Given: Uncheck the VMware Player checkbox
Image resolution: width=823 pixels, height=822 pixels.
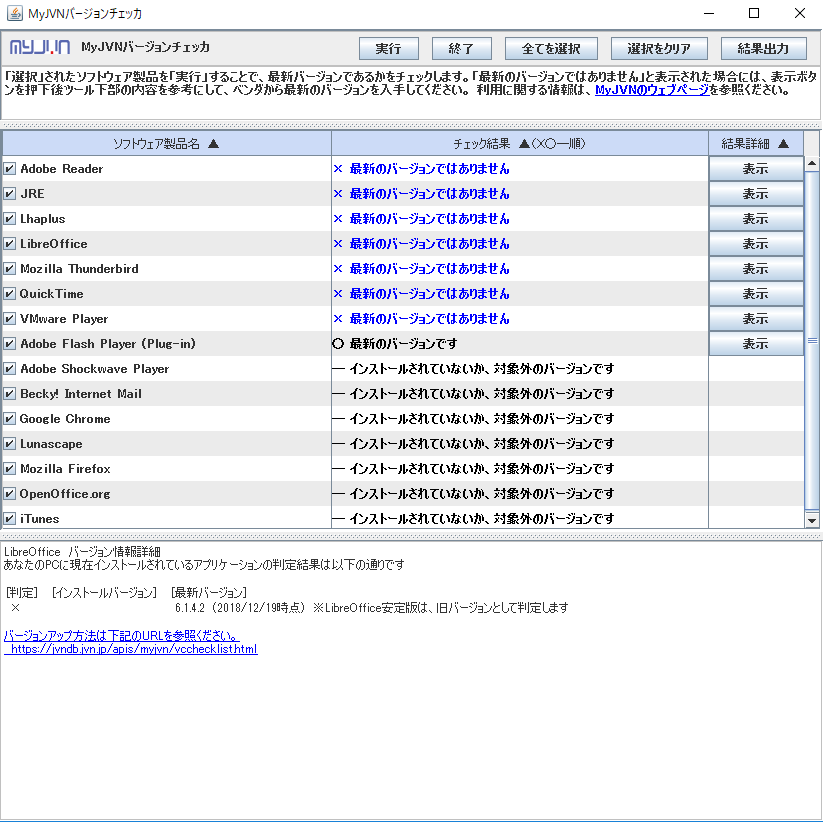Looking at the screenshot, I should (9, 319).
